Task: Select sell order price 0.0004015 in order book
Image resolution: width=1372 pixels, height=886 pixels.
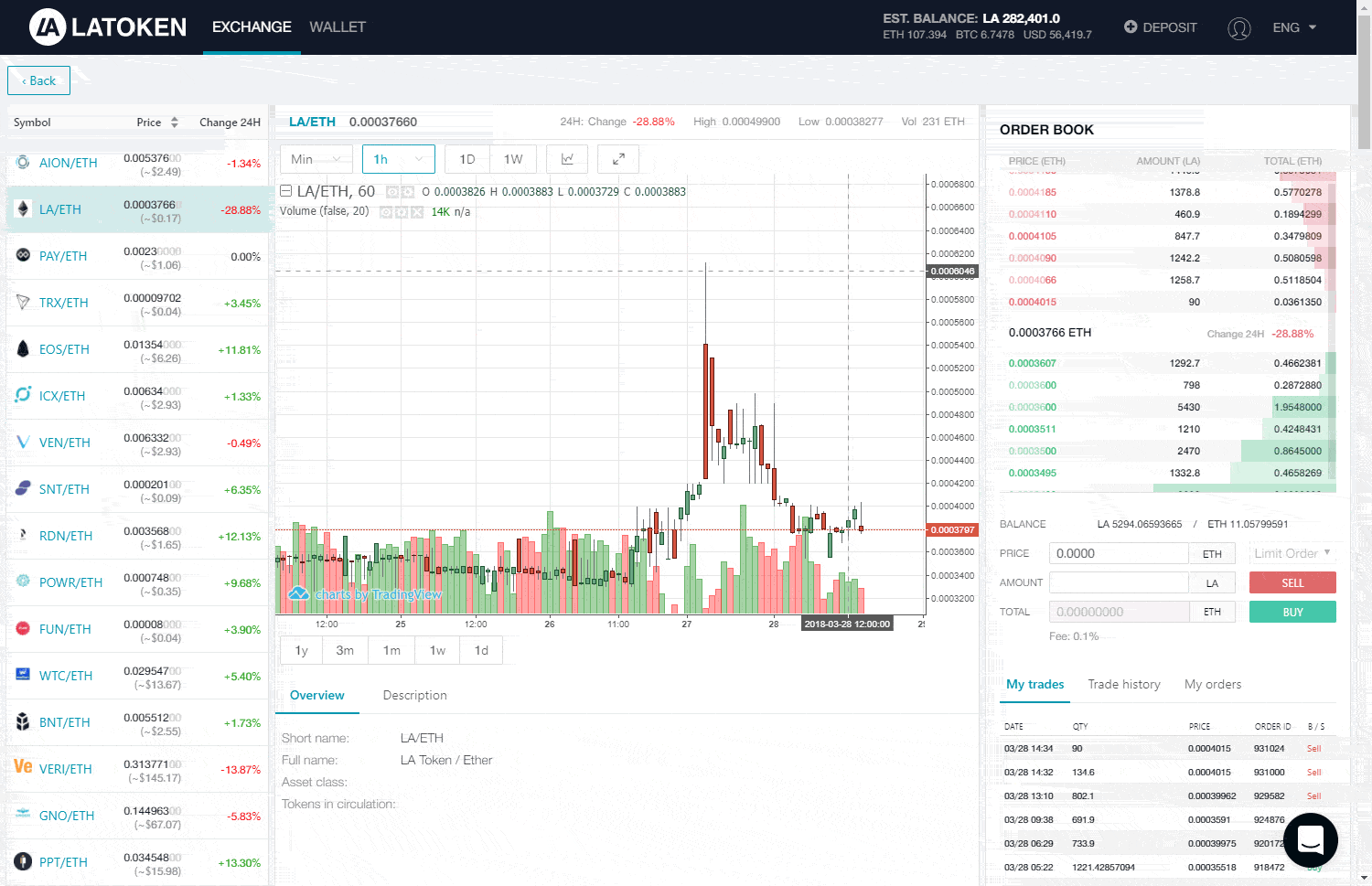Action: pos(1033,303)
